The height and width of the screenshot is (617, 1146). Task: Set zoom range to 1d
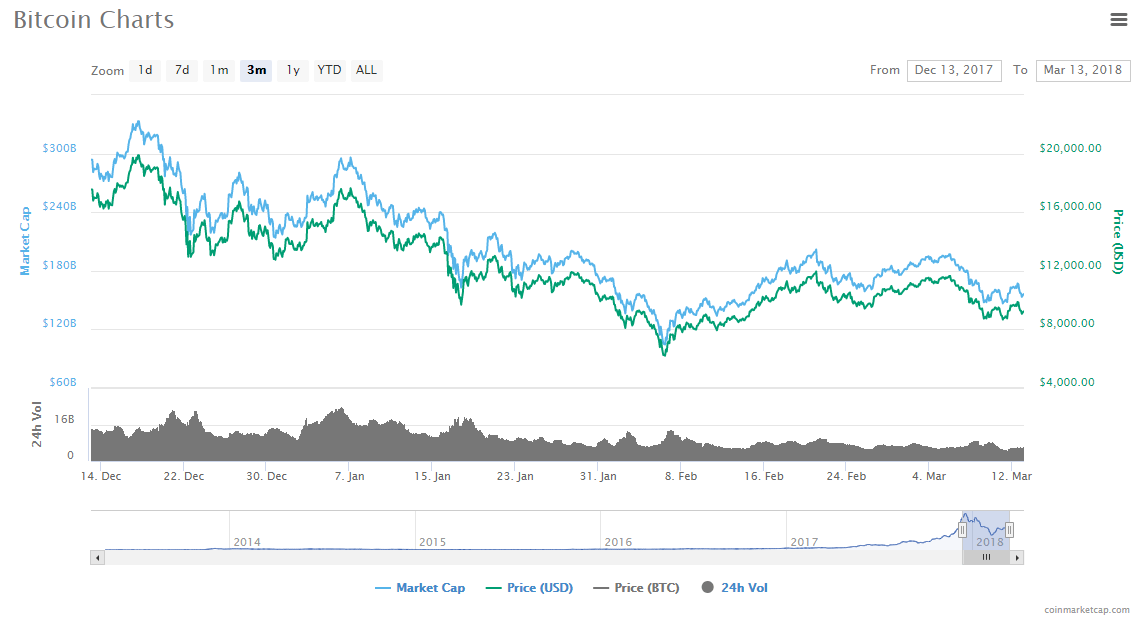tap(145, 70)
